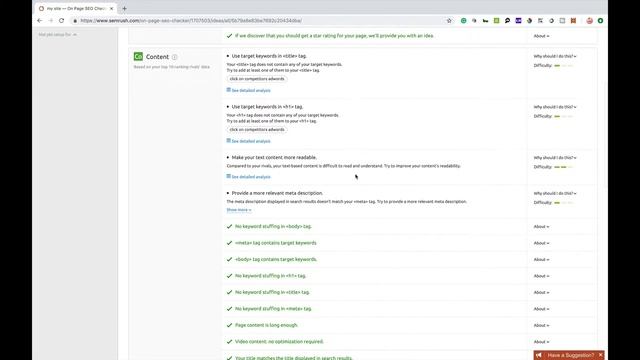
Task: Expand About for meta tag contains target keywords
Action: coord(541,243)
